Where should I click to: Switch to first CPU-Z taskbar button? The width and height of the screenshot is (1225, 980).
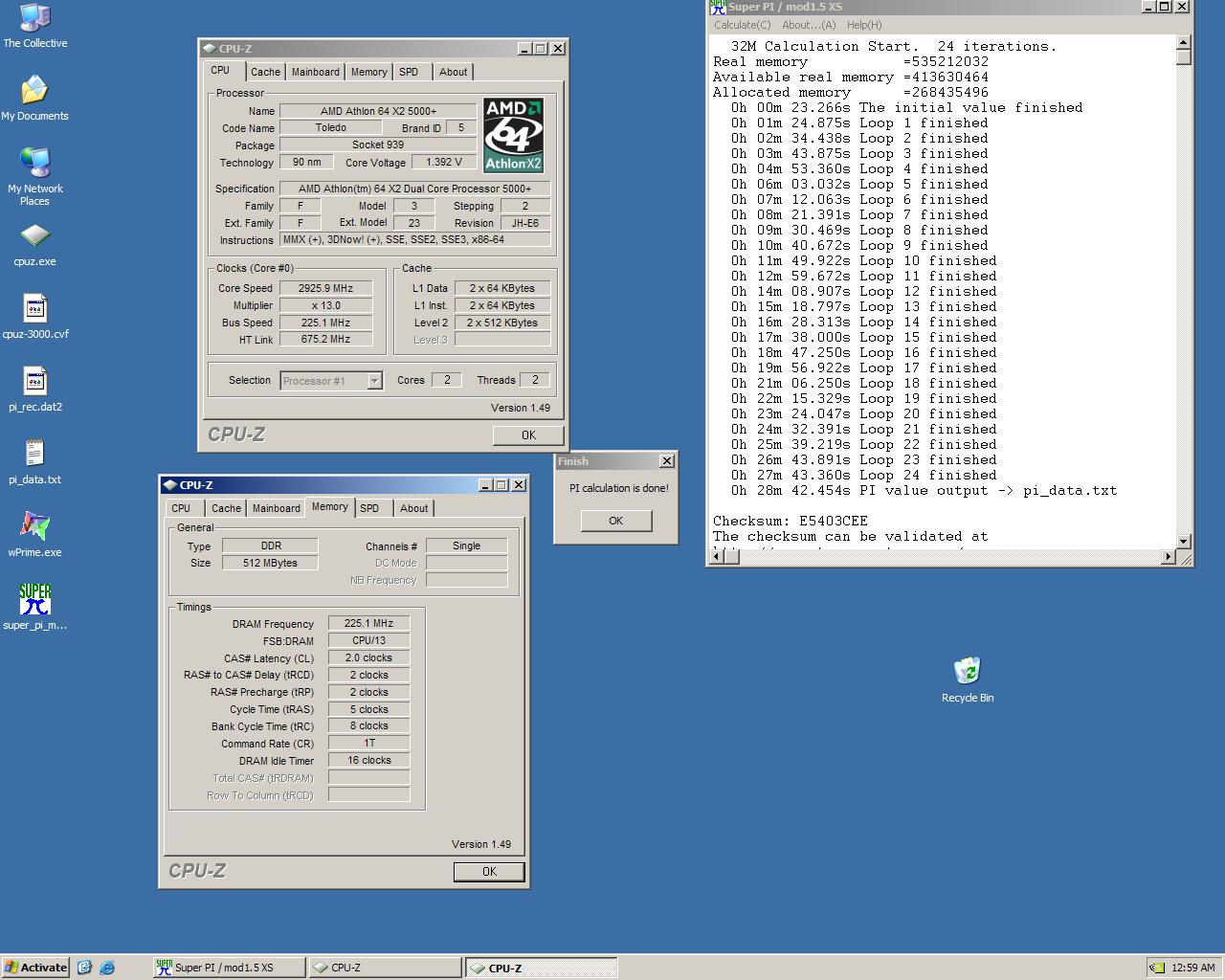coord(386,968)
